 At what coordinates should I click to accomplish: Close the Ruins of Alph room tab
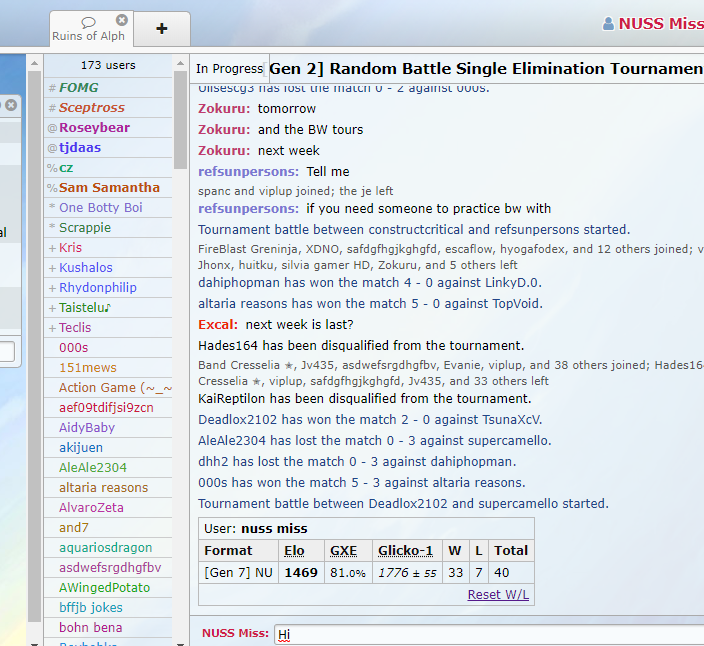[122, 20]
